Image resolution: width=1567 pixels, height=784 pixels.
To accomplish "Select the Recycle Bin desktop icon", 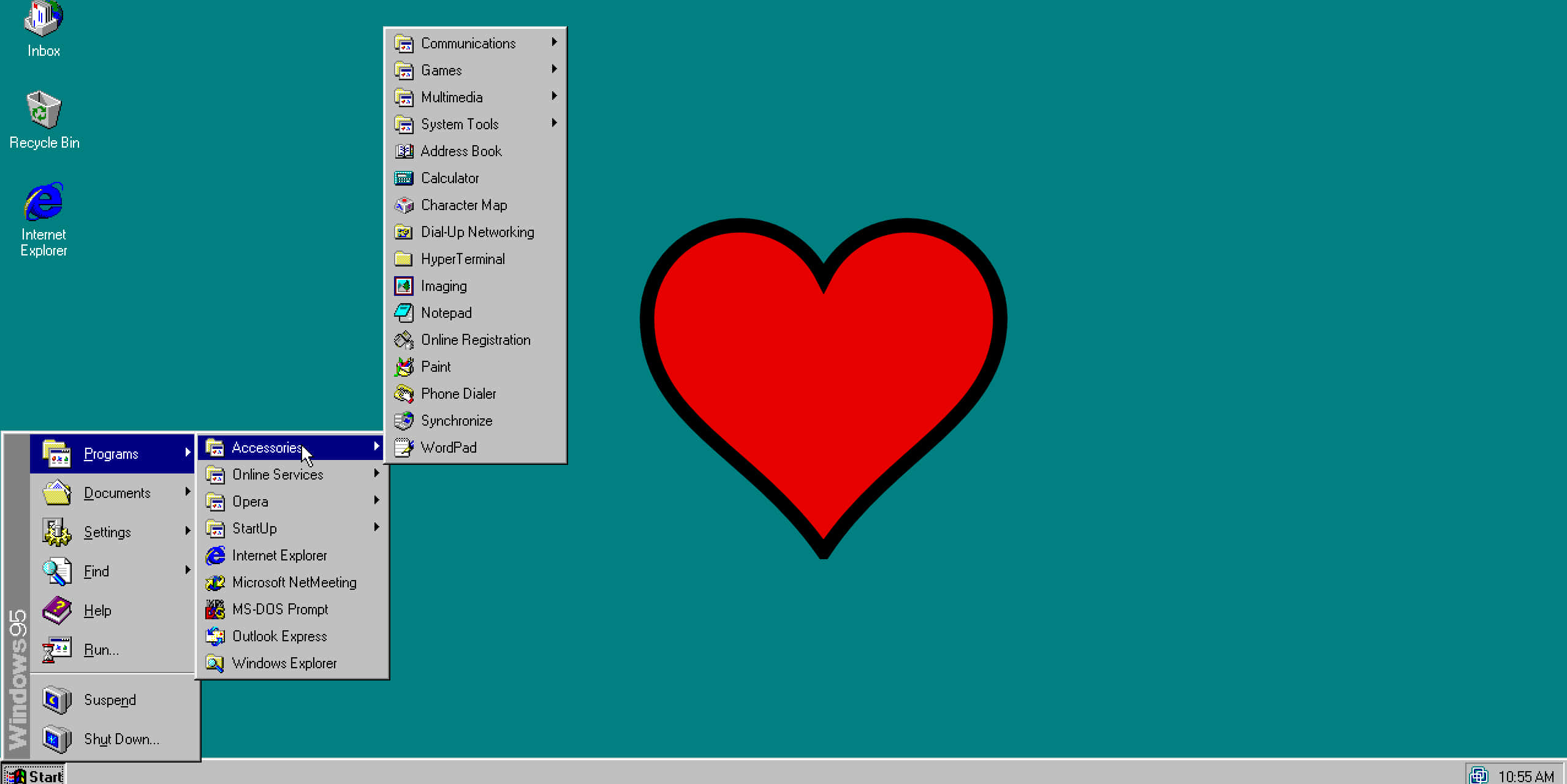I will tap(44, 120).
